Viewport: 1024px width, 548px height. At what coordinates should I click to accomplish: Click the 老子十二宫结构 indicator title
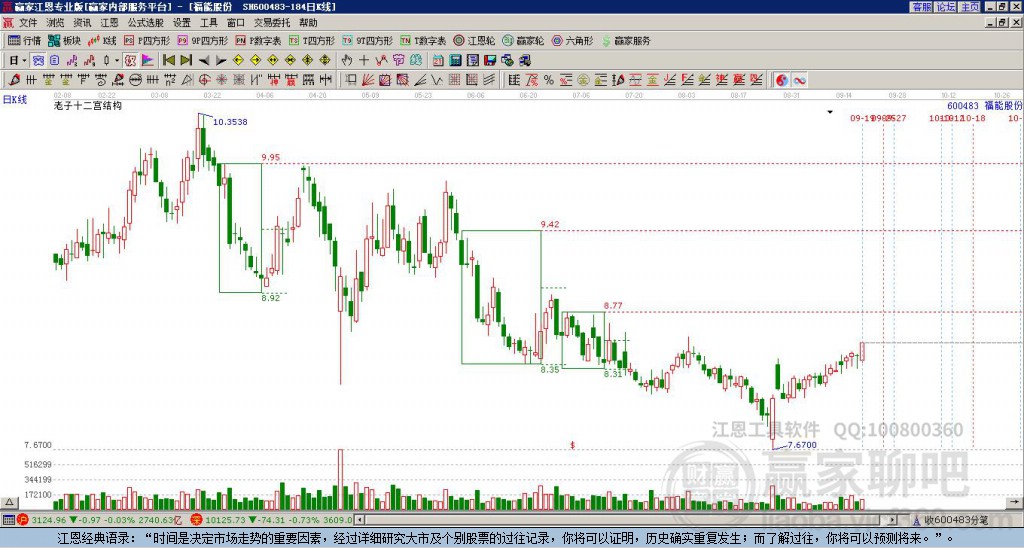(x=88, y=105)
